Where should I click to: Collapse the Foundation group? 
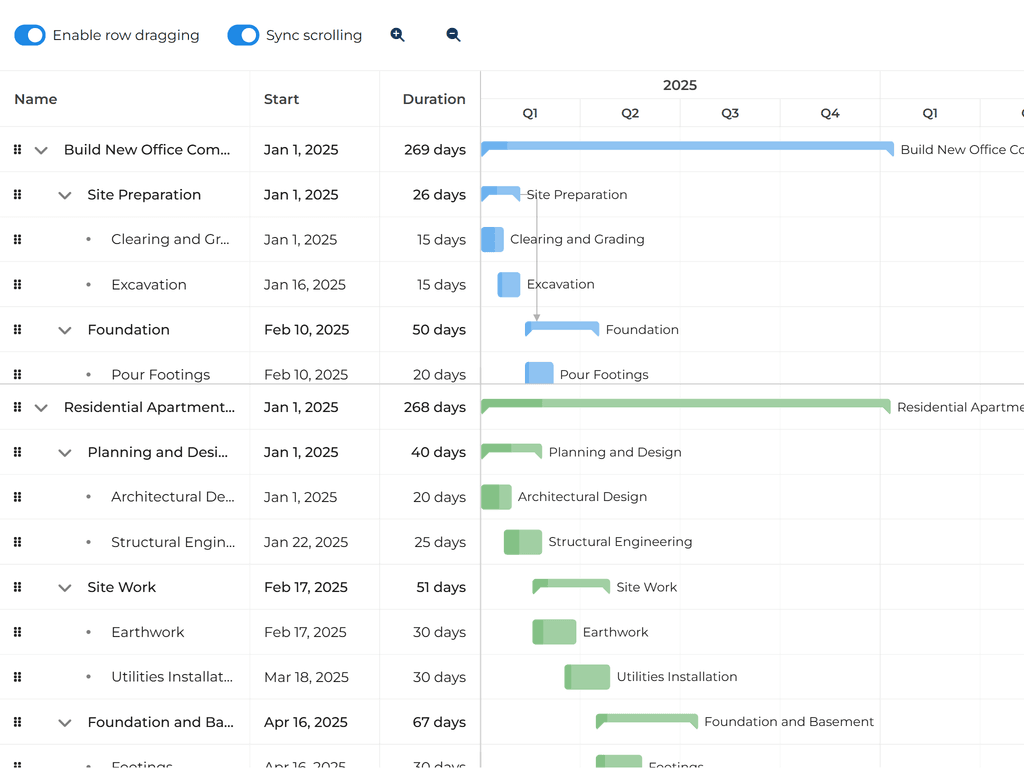(65, 329)
